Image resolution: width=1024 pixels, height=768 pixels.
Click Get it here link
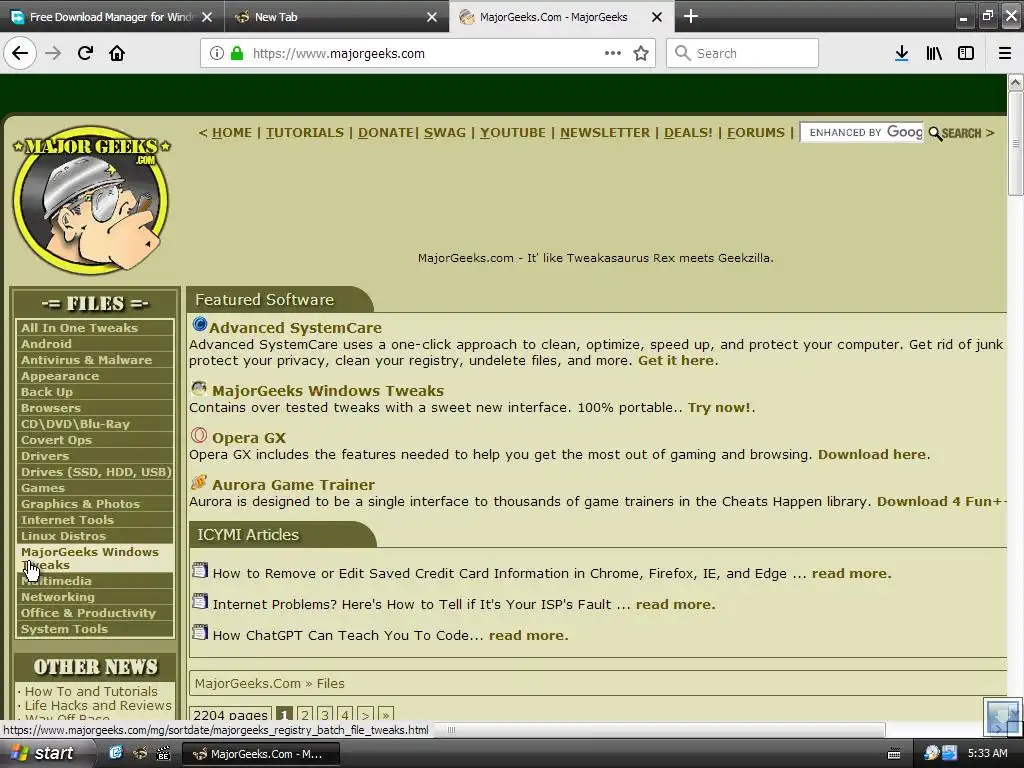click(676, 360)
